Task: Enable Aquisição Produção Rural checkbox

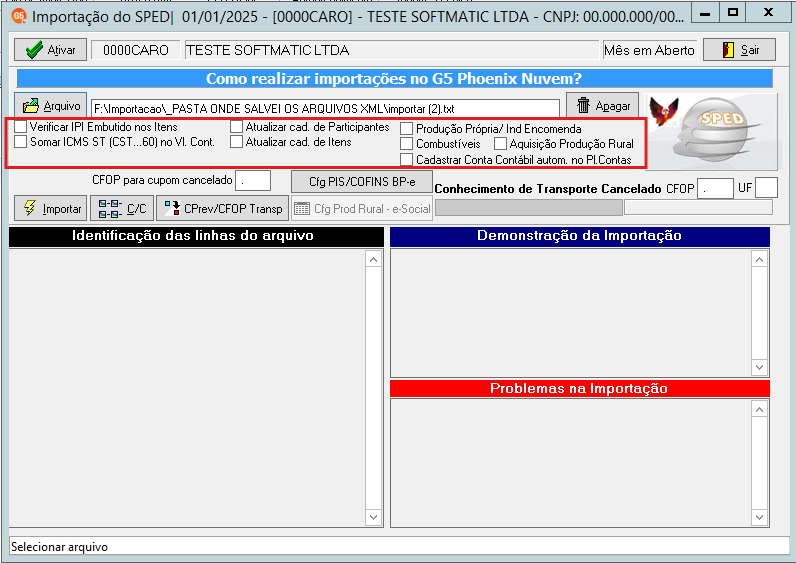Action: click(500, 144)
